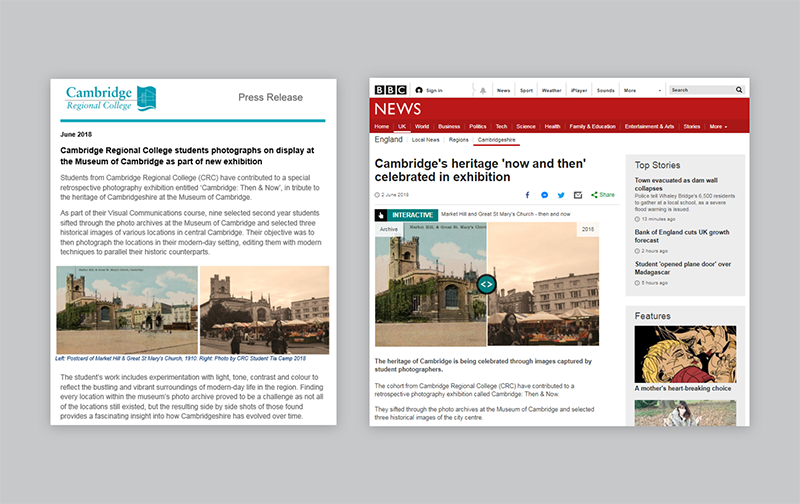Click the article headline 'Cambridge's heritage now and then'
The image size is (800, 504).
click(x=480, y=170)
